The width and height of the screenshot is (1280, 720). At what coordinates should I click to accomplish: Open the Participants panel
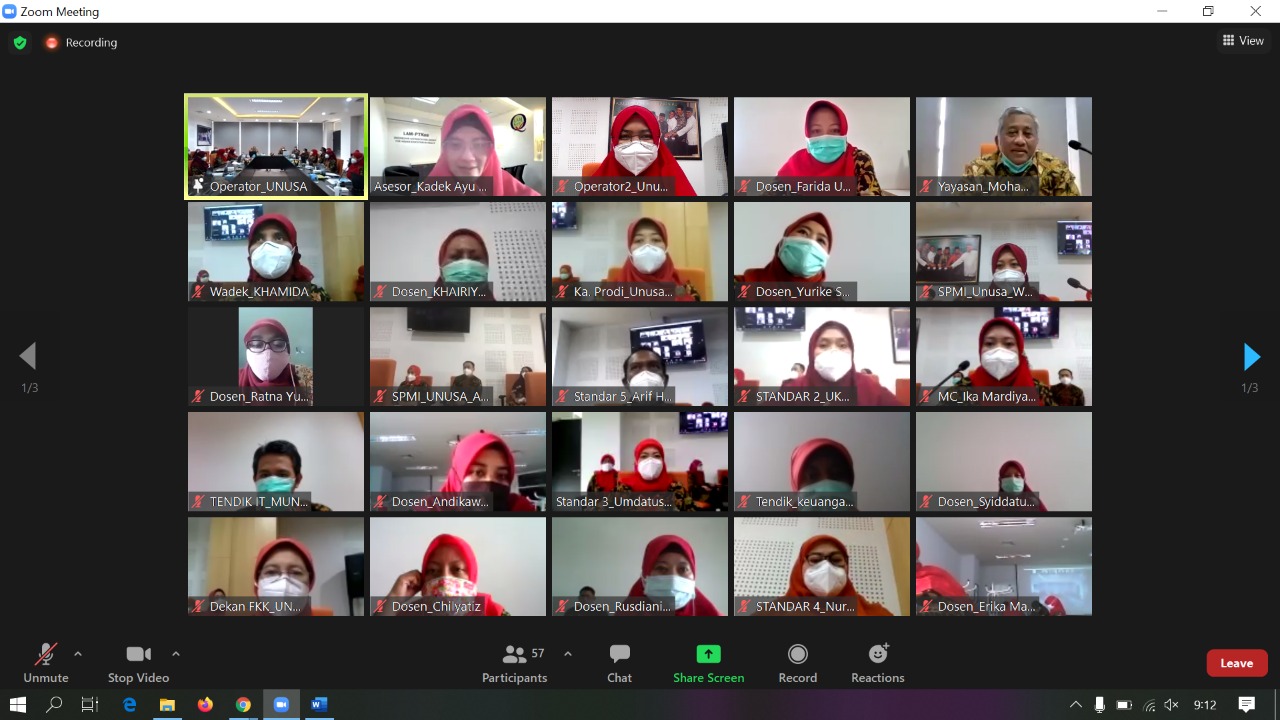(514, 664)
